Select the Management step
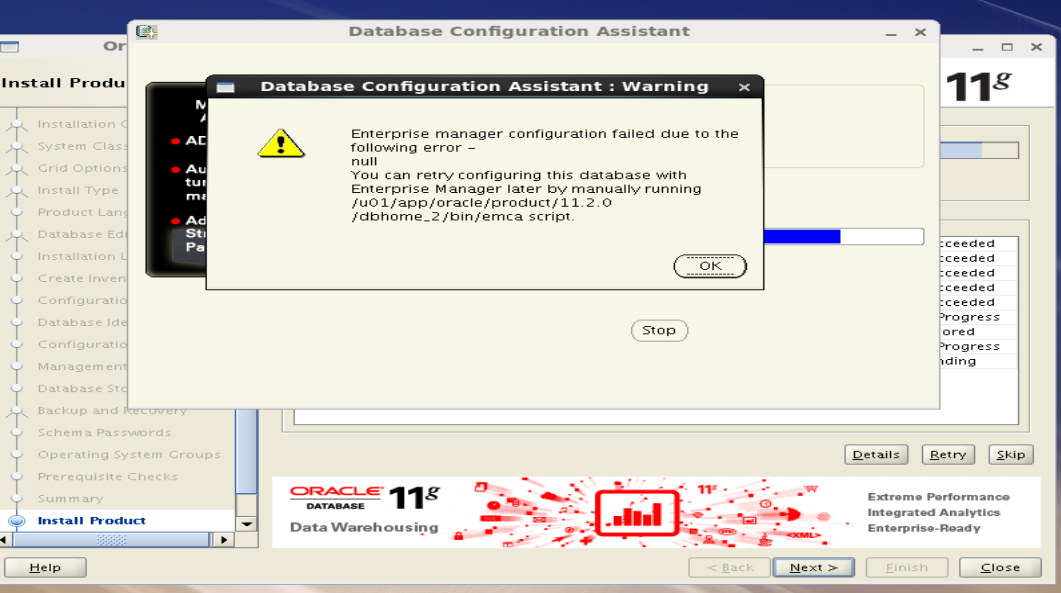The width and height of the screenshot is (1061, 593). (x=82, y=366)
